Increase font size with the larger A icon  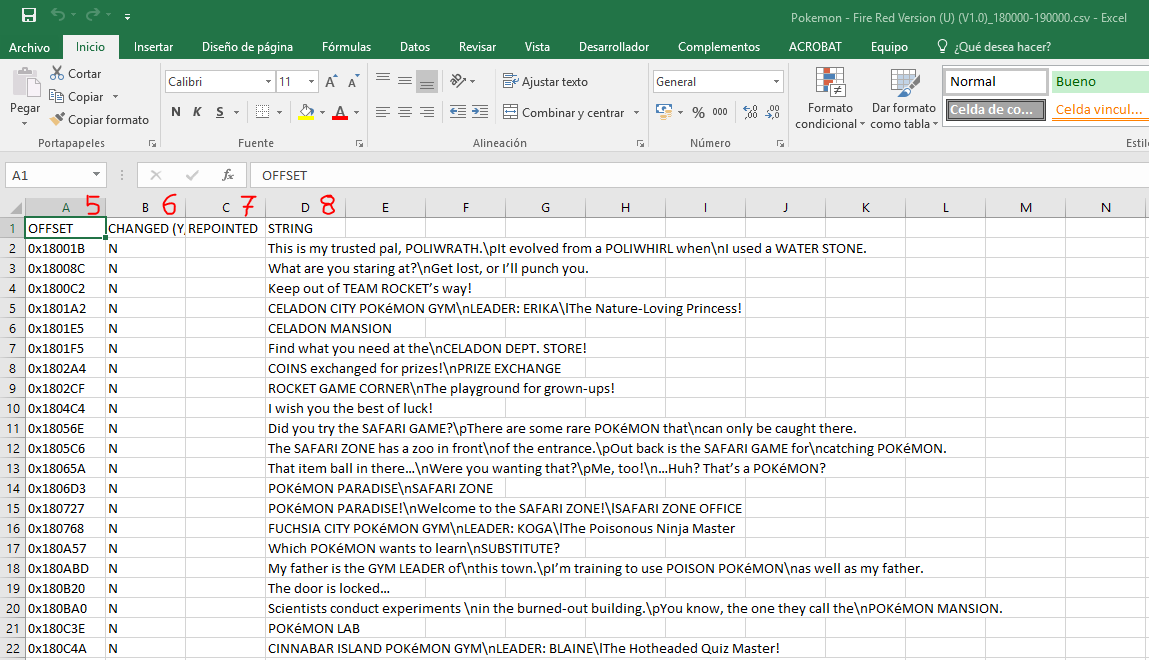[x=331, y=81]
